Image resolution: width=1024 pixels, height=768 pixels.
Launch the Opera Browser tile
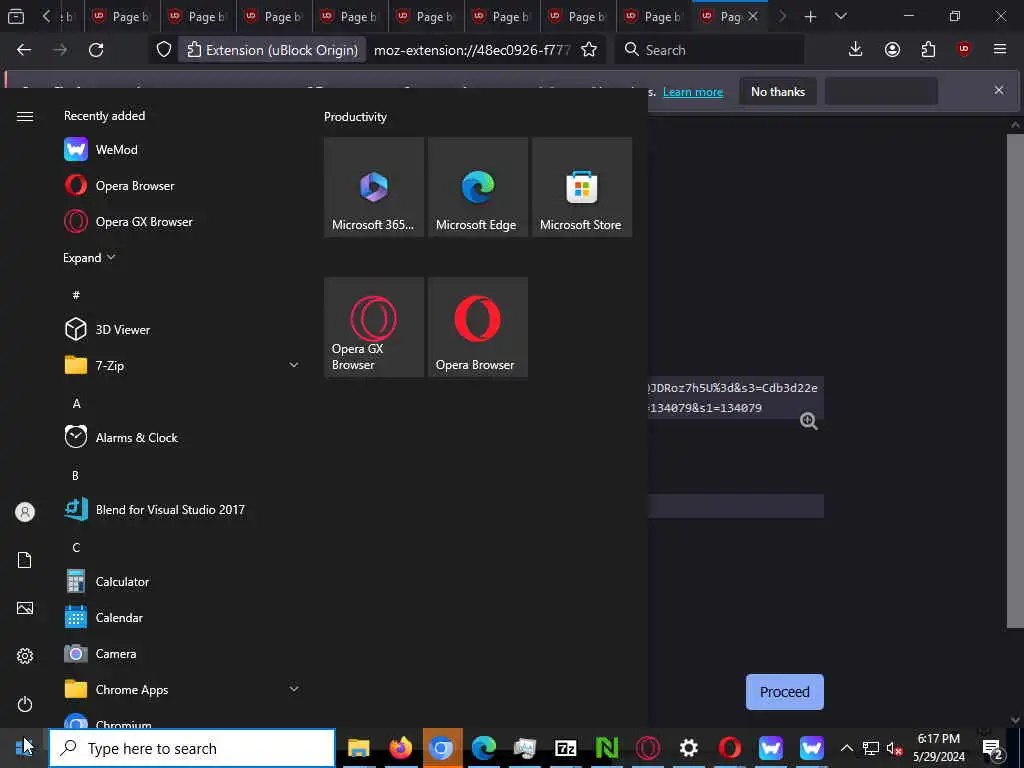pos(477,327)
